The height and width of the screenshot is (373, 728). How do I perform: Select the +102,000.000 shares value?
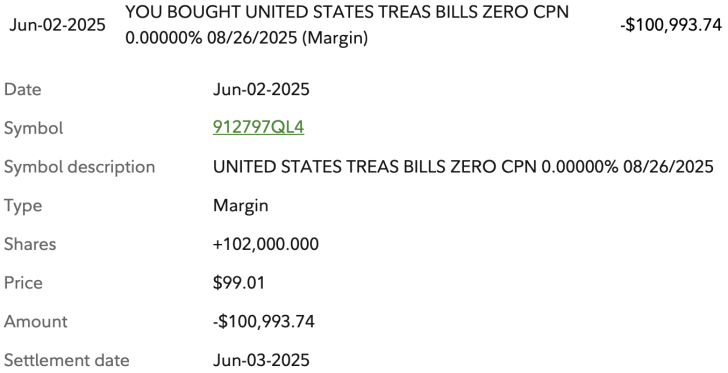(266, 244)
